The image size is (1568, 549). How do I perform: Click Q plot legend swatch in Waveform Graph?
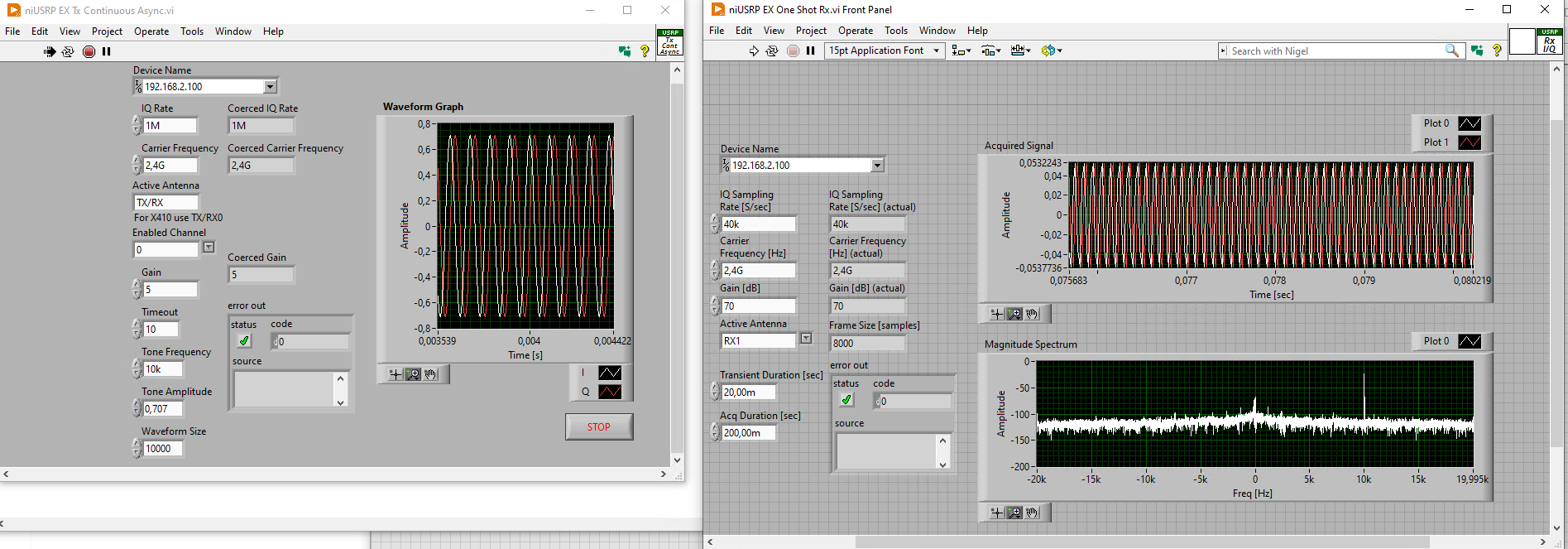point(610,392)
